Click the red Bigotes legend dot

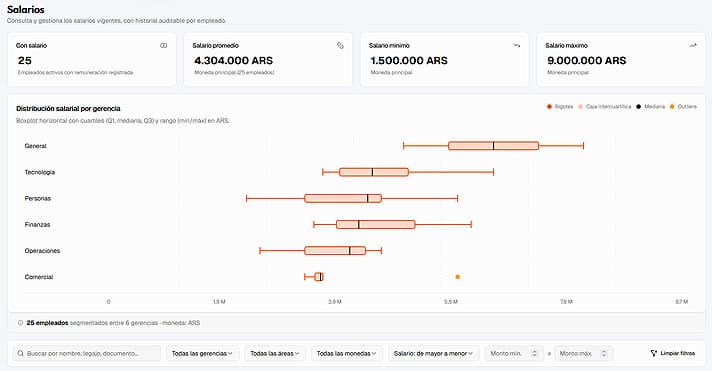click(x=549, y=107)
